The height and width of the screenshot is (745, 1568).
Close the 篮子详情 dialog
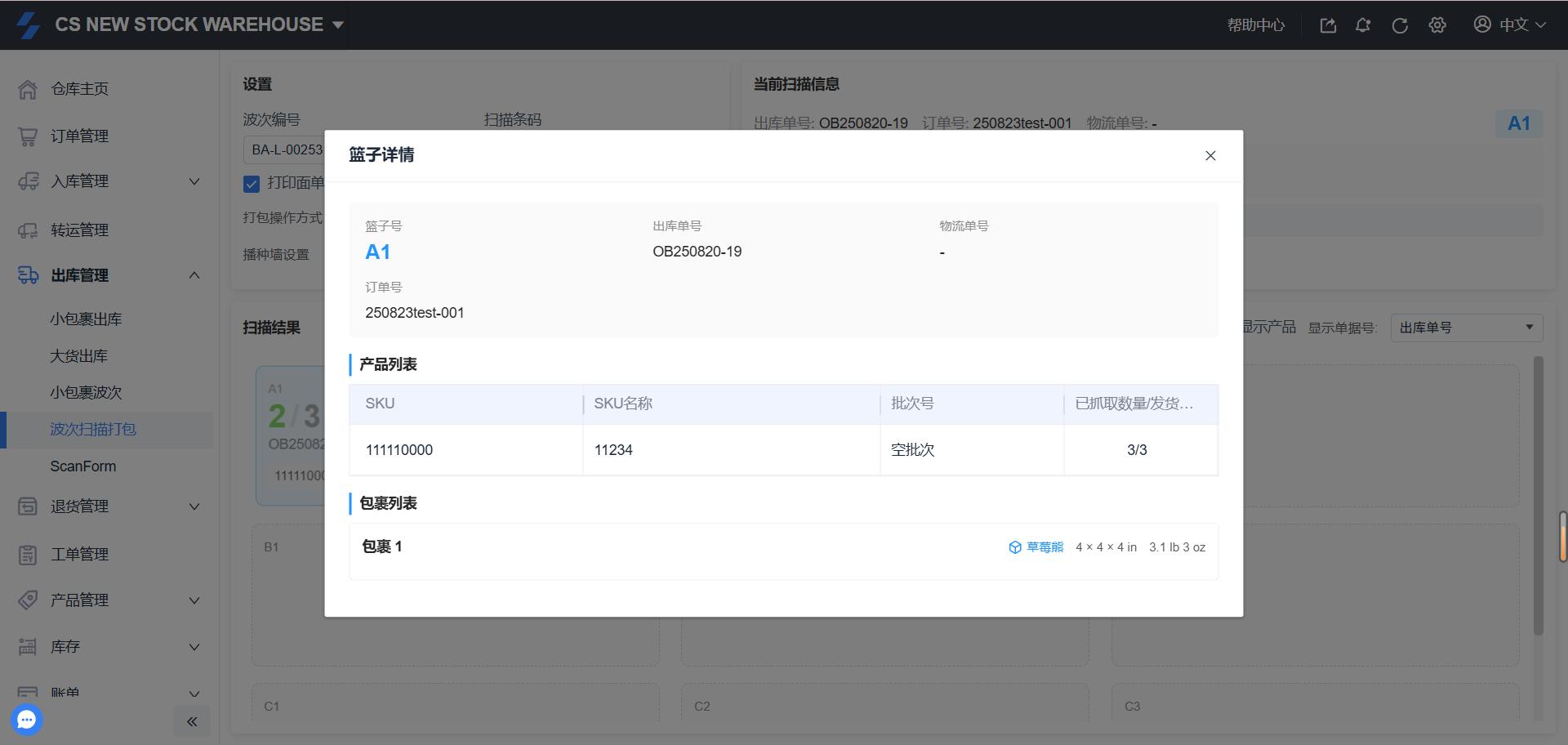1210,155
